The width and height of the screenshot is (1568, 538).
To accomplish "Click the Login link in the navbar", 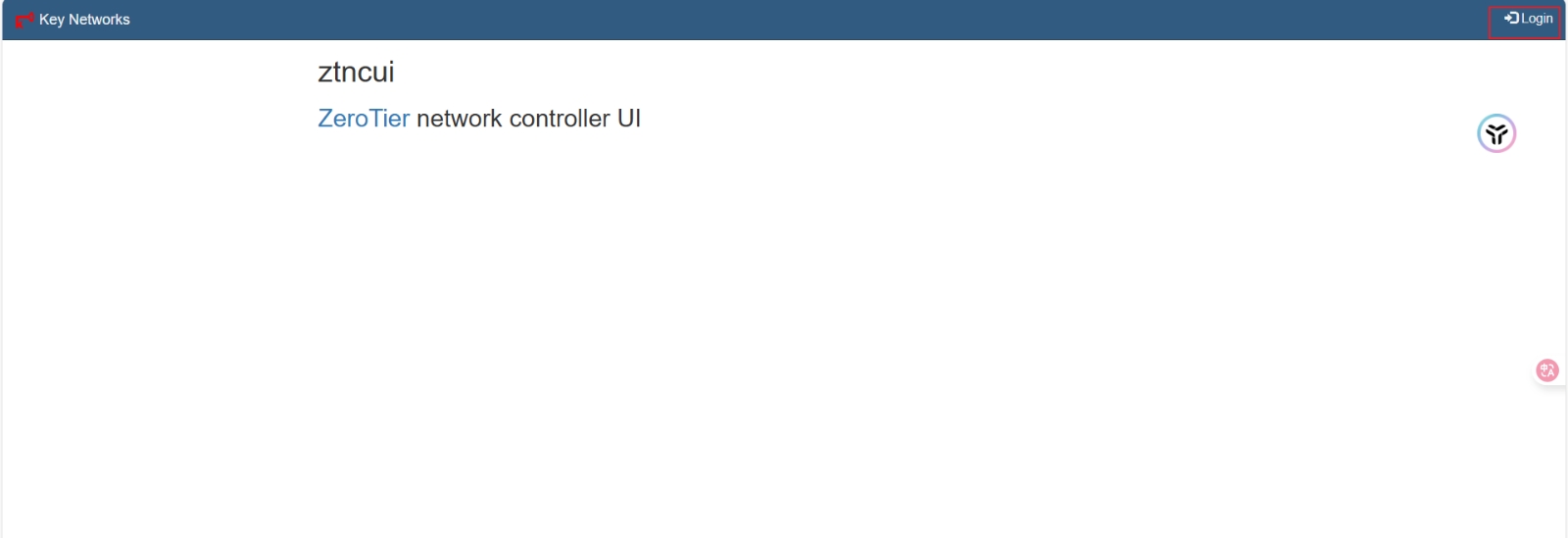I will tap(1536, 19).
